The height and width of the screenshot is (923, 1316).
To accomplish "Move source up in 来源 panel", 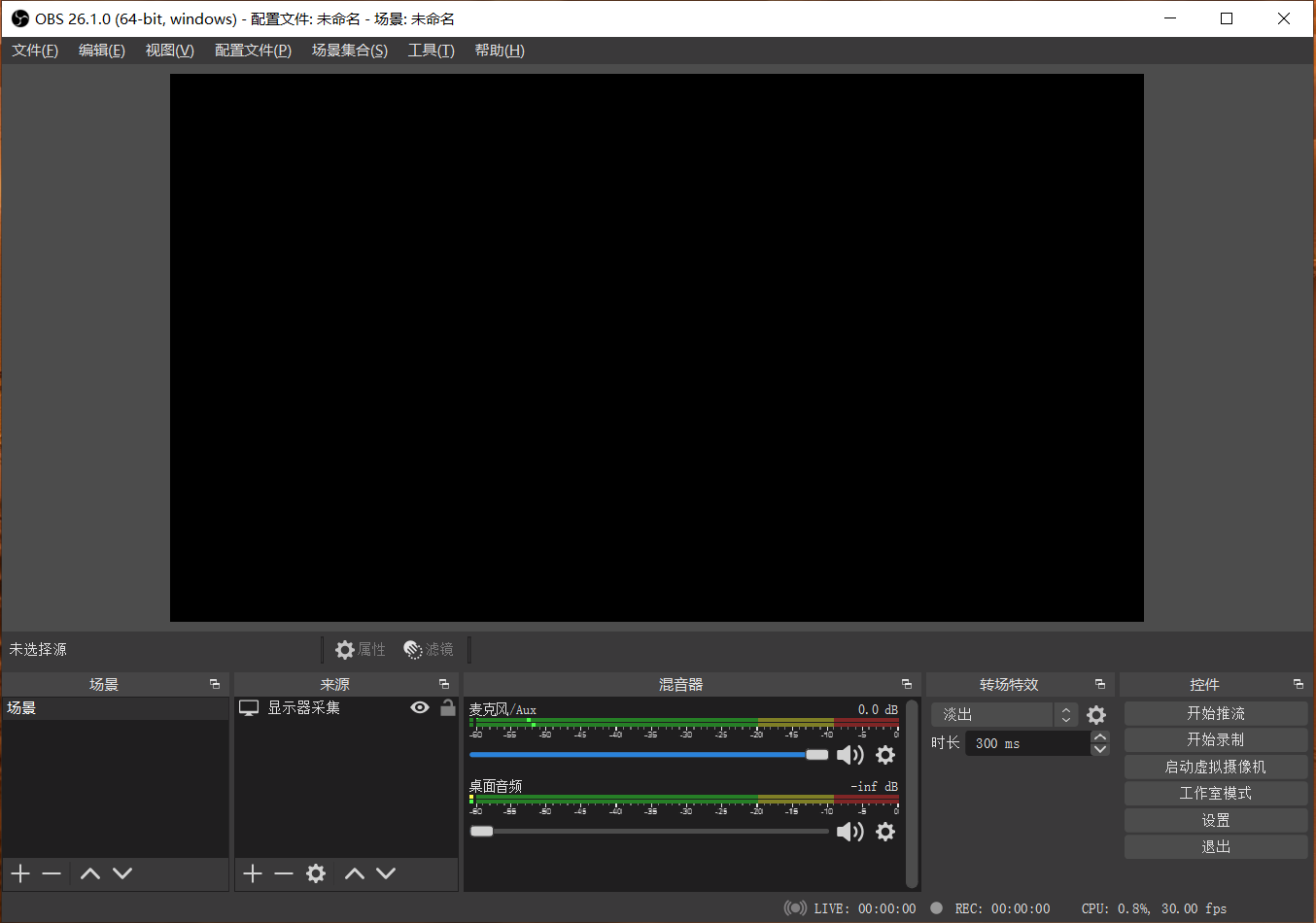I will click(355, 873).
